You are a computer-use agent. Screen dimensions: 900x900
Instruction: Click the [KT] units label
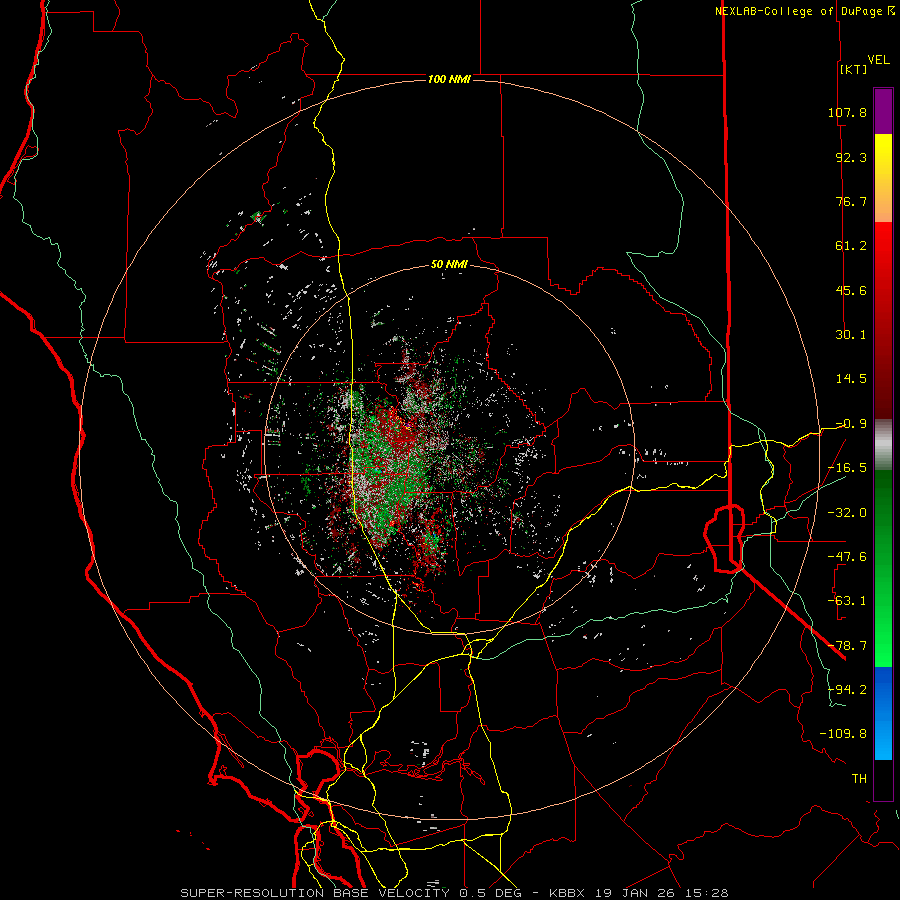[853, 69]
